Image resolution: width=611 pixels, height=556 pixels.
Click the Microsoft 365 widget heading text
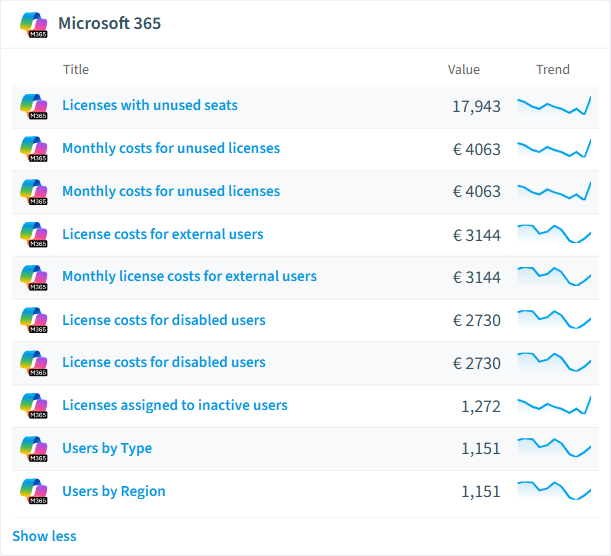(x=109, y=23)
